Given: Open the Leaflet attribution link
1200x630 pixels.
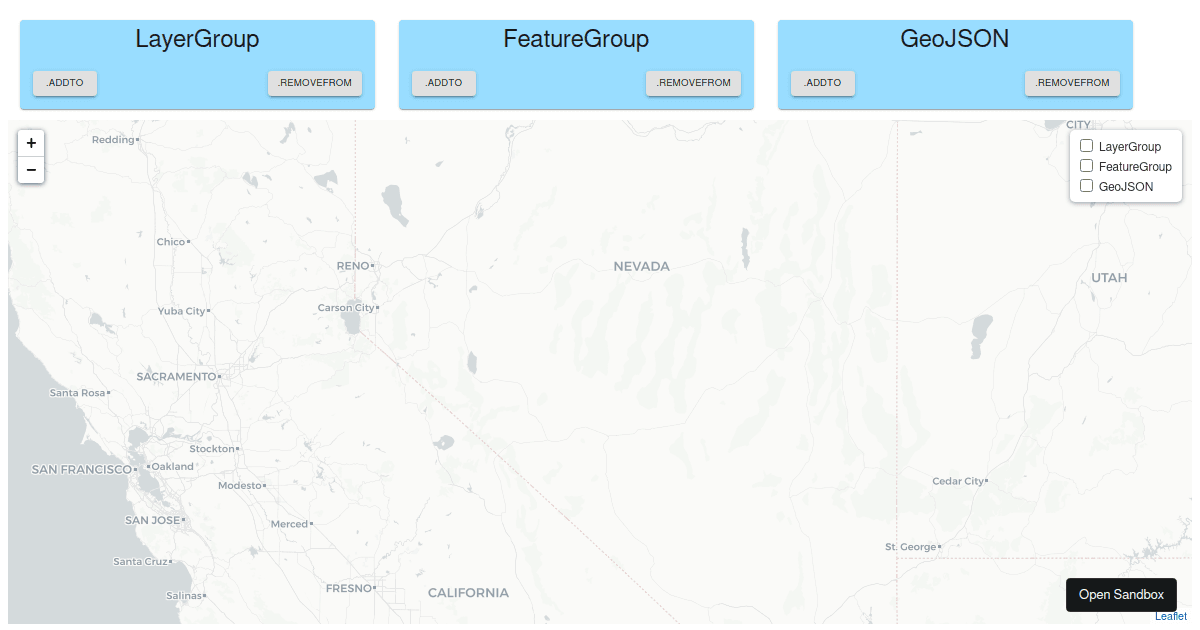Looking at the screenshot, I should coord(1172,616).
